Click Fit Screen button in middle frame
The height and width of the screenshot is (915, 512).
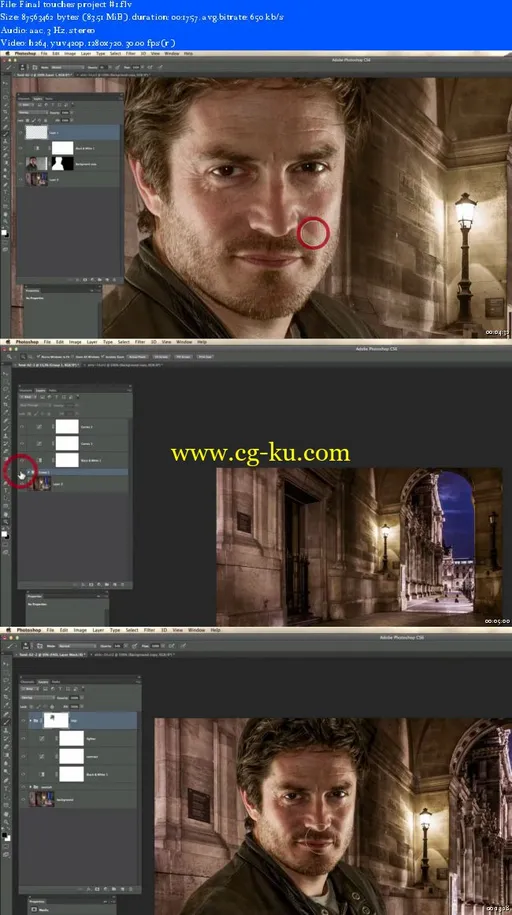[x=161, y=357]
